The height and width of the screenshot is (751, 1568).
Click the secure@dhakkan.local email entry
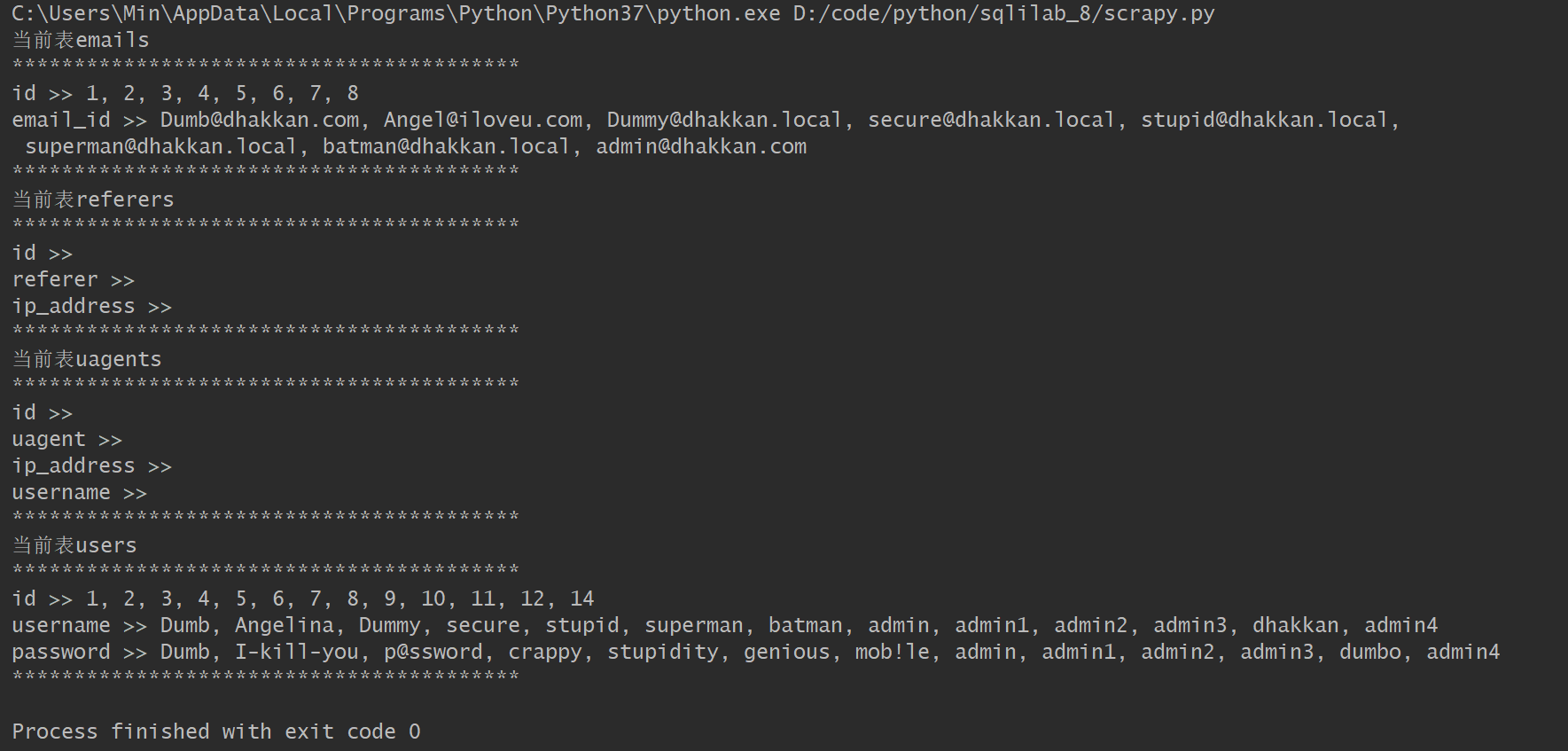pos(992,120)
